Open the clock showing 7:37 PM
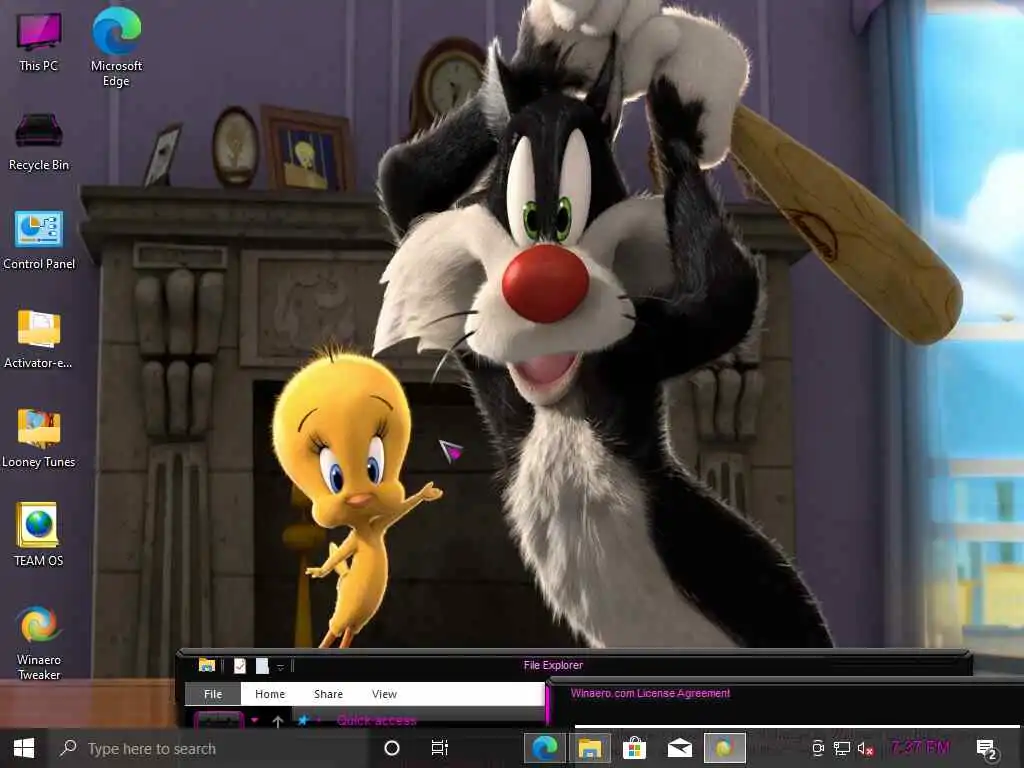The image size is (1024, 768). [x=920, y=747]
